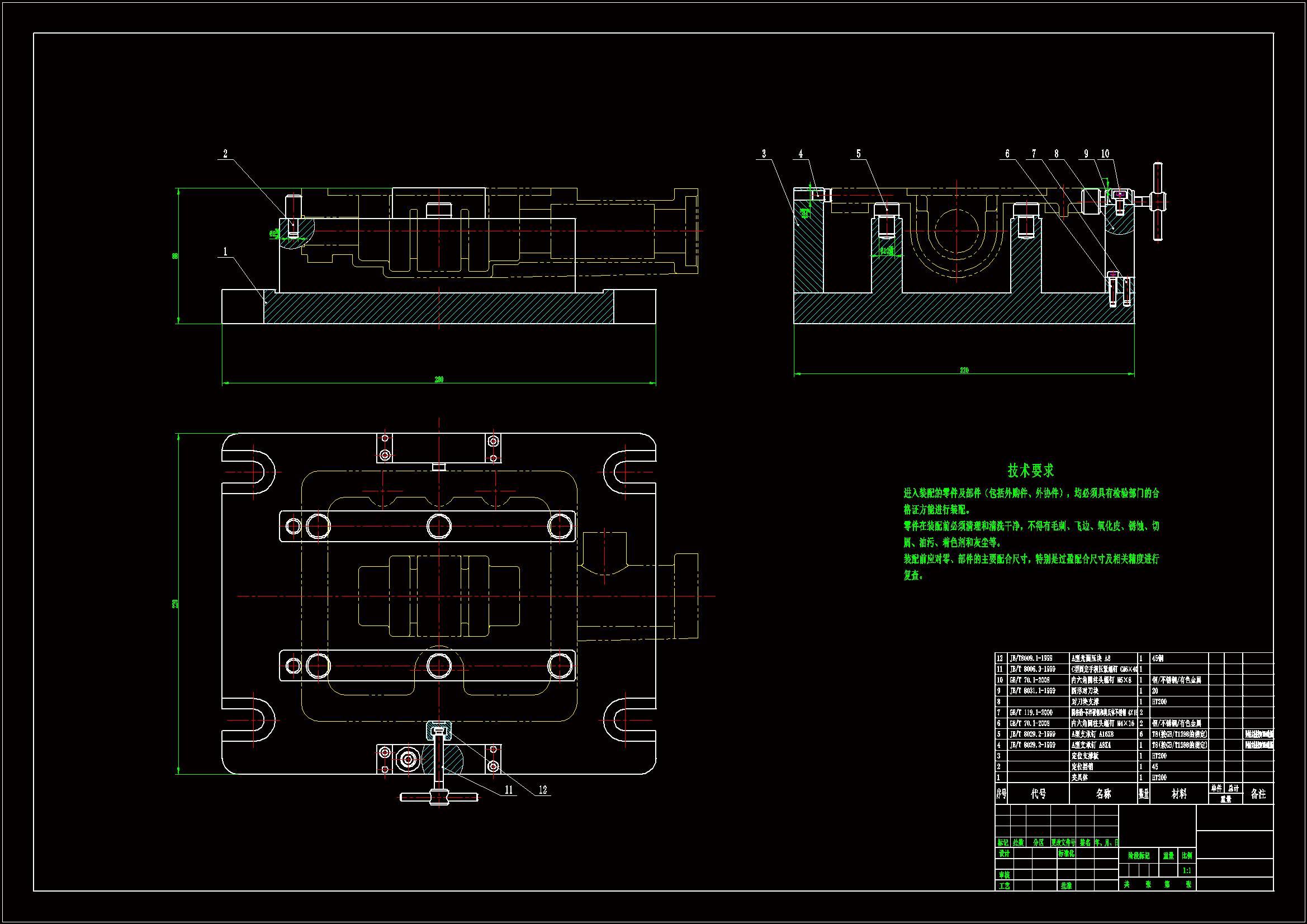Click part callout number 12 label
This screenshot has width=1307, height=924.
(542, 790)
